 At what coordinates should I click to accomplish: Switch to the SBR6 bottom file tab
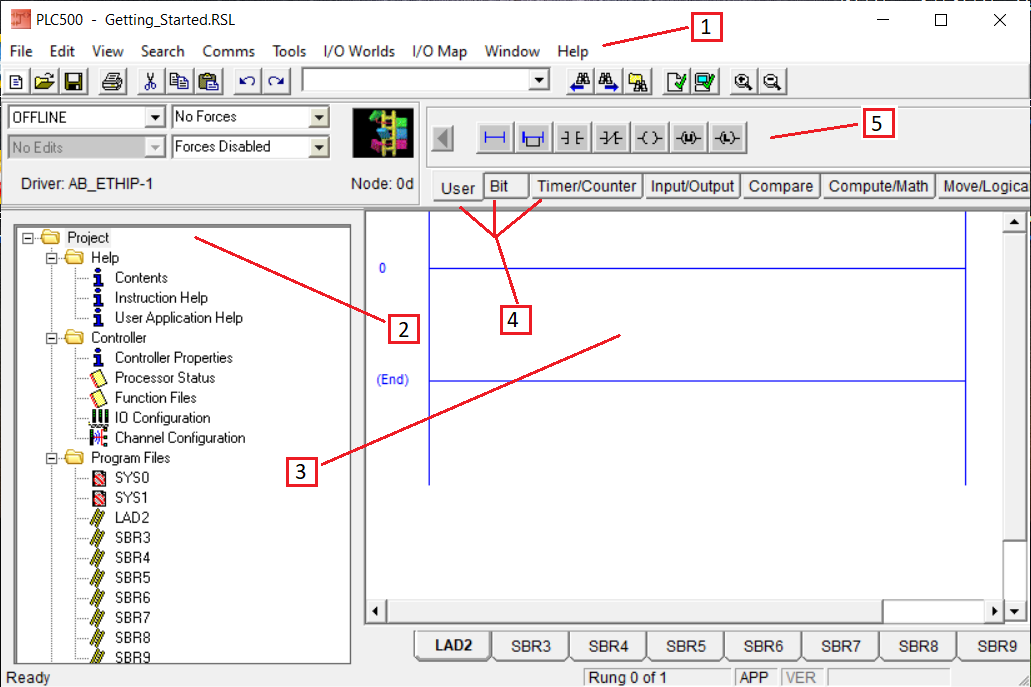click(763, 646)
